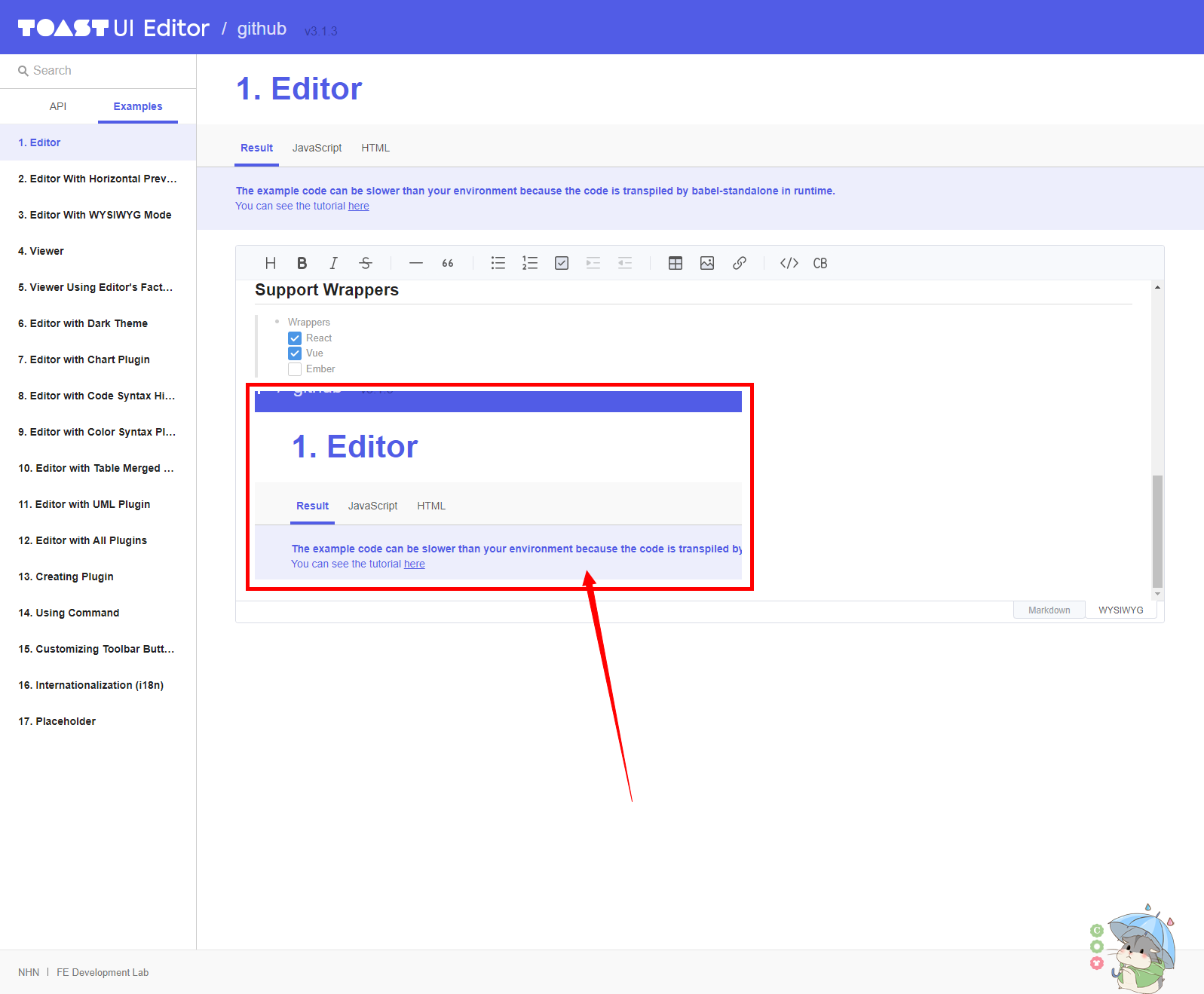Image resolution: width=1204 pixels, height=994 pixels.
Task: Select the Heading toolbar icon
Action: pyautogui.click(x=271, y=263)
